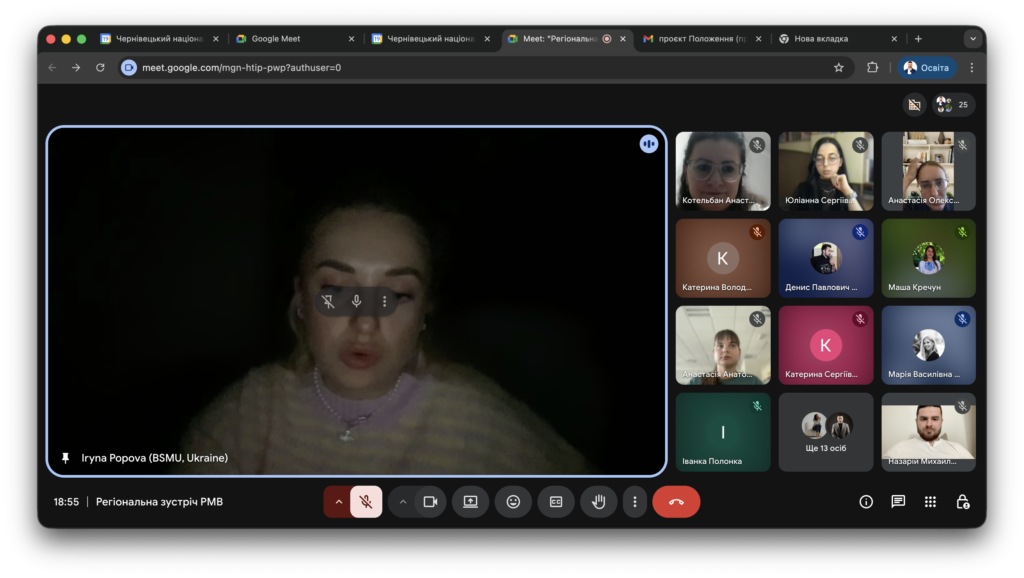Raise your hand in the meeting
Image resolution: width=1024 pixels, height=578 pixels.
599,502
